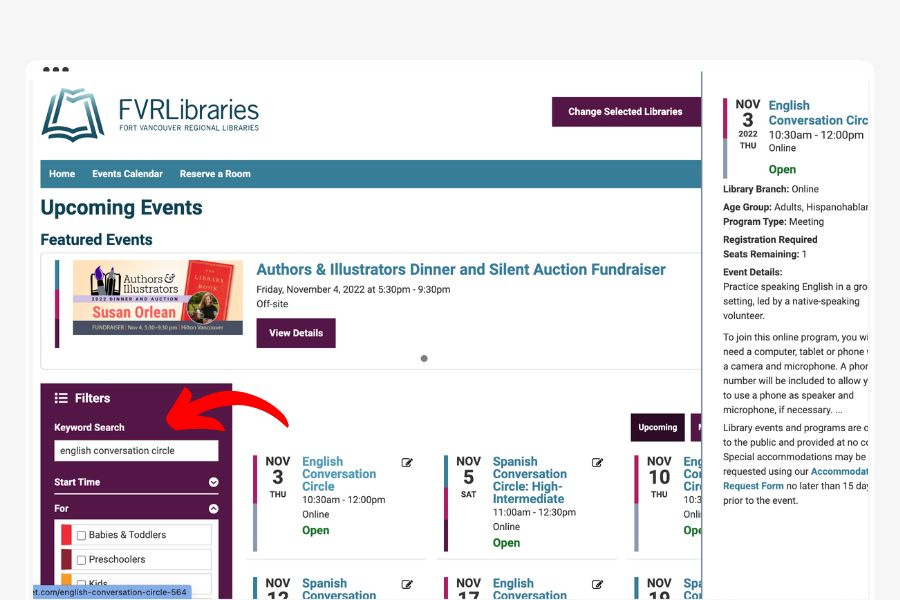900x600 pixels.
Task: Click the Authors & Illustrators banner thumbnail
Action: 158,297
